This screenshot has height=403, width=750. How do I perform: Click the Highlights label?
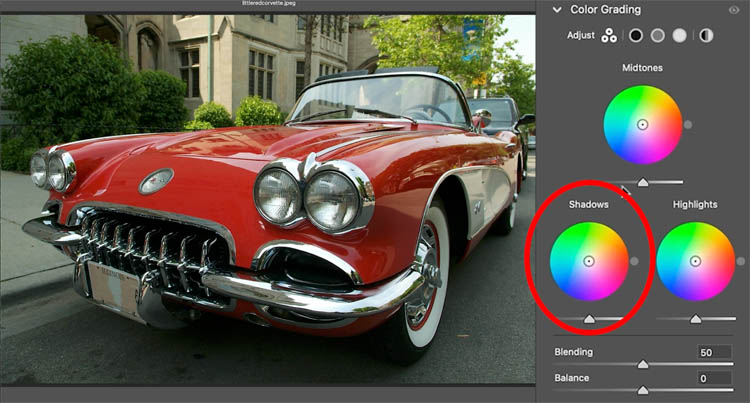(695, 204)
